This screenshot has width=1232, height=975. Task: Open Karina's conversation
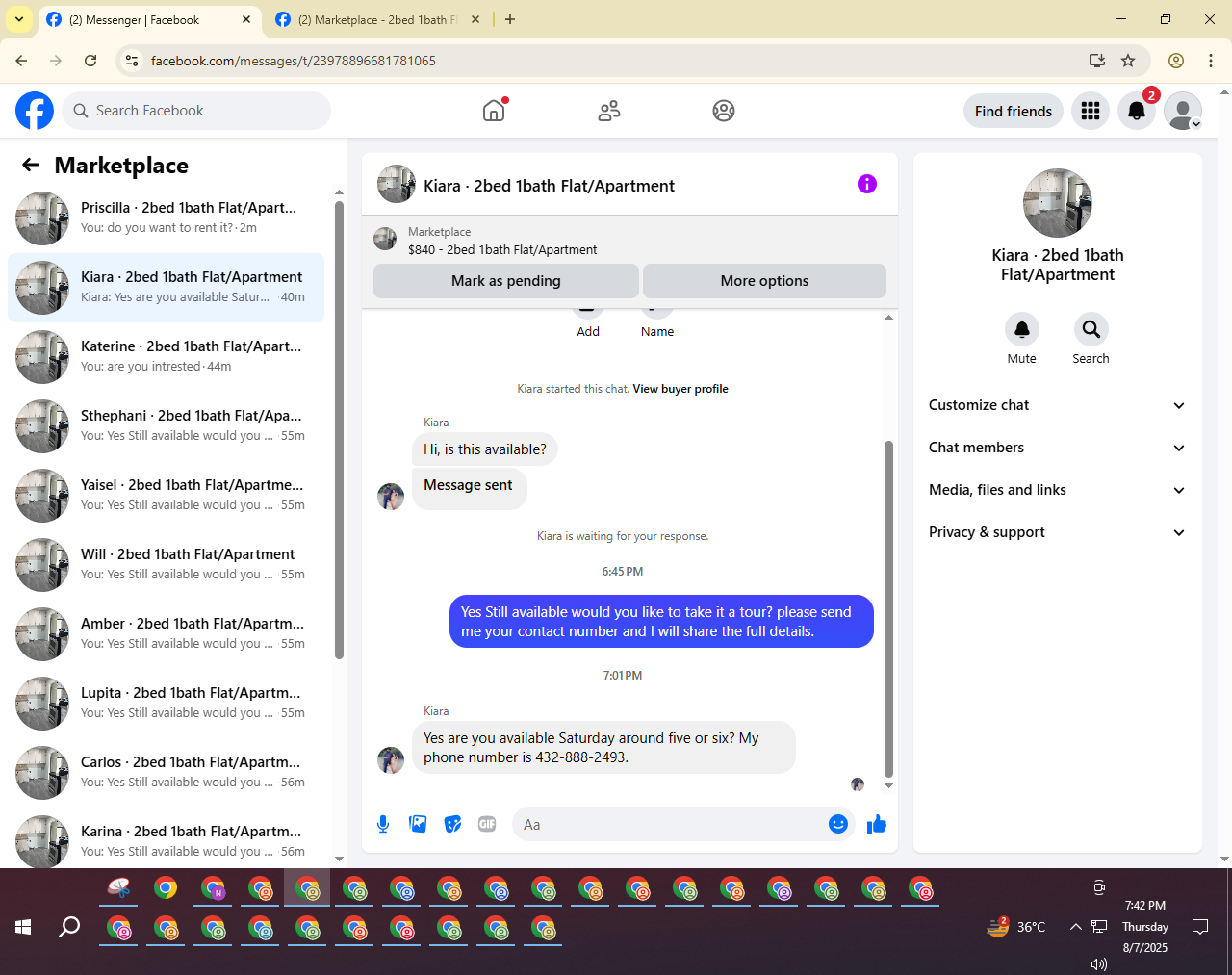point(166,840)
